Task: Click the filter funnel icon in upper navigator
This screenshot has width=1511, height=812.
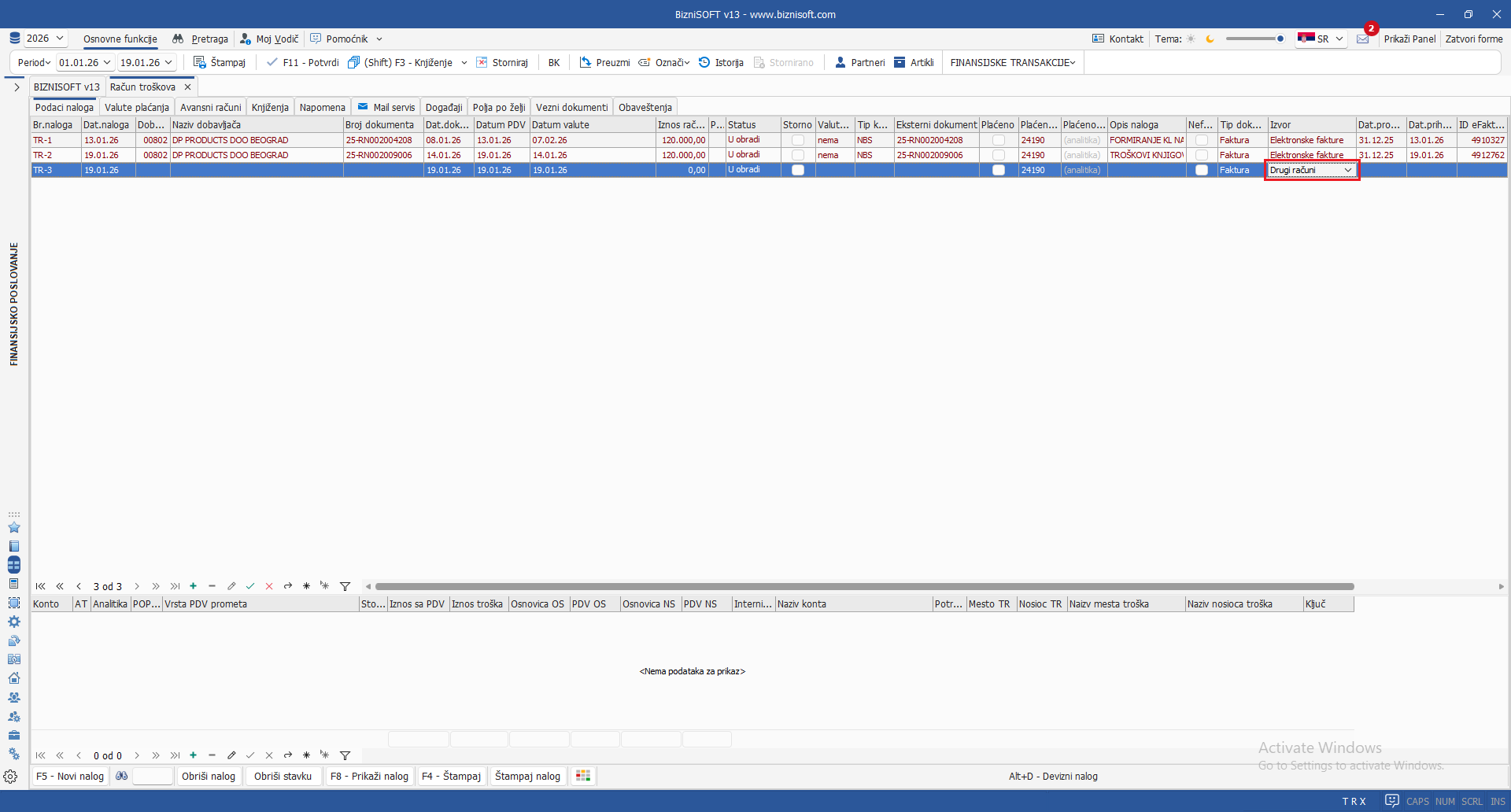Action: coord(345,586)
